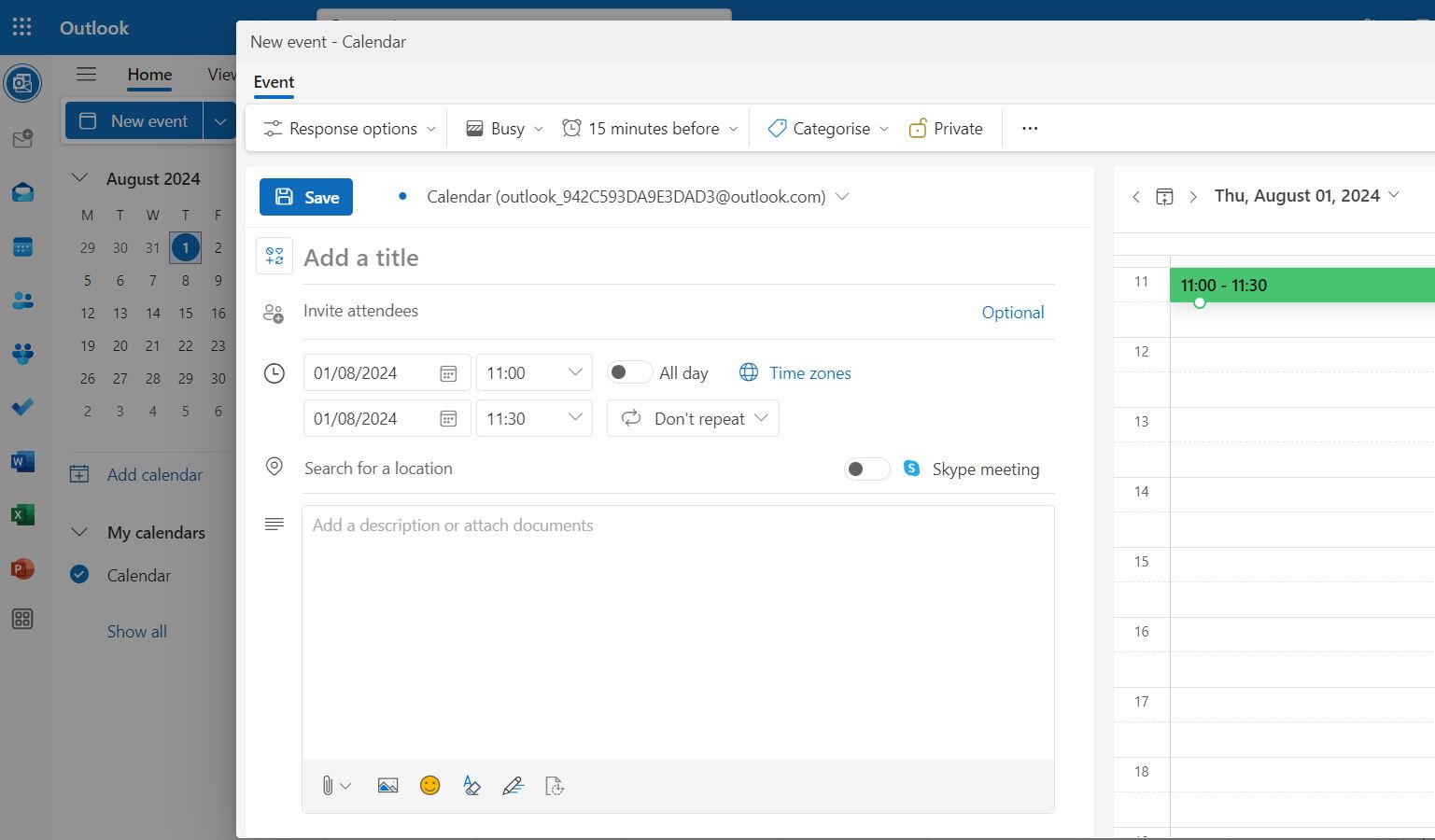Click the emoji smiley icon in description toolbar

point(429,786)
